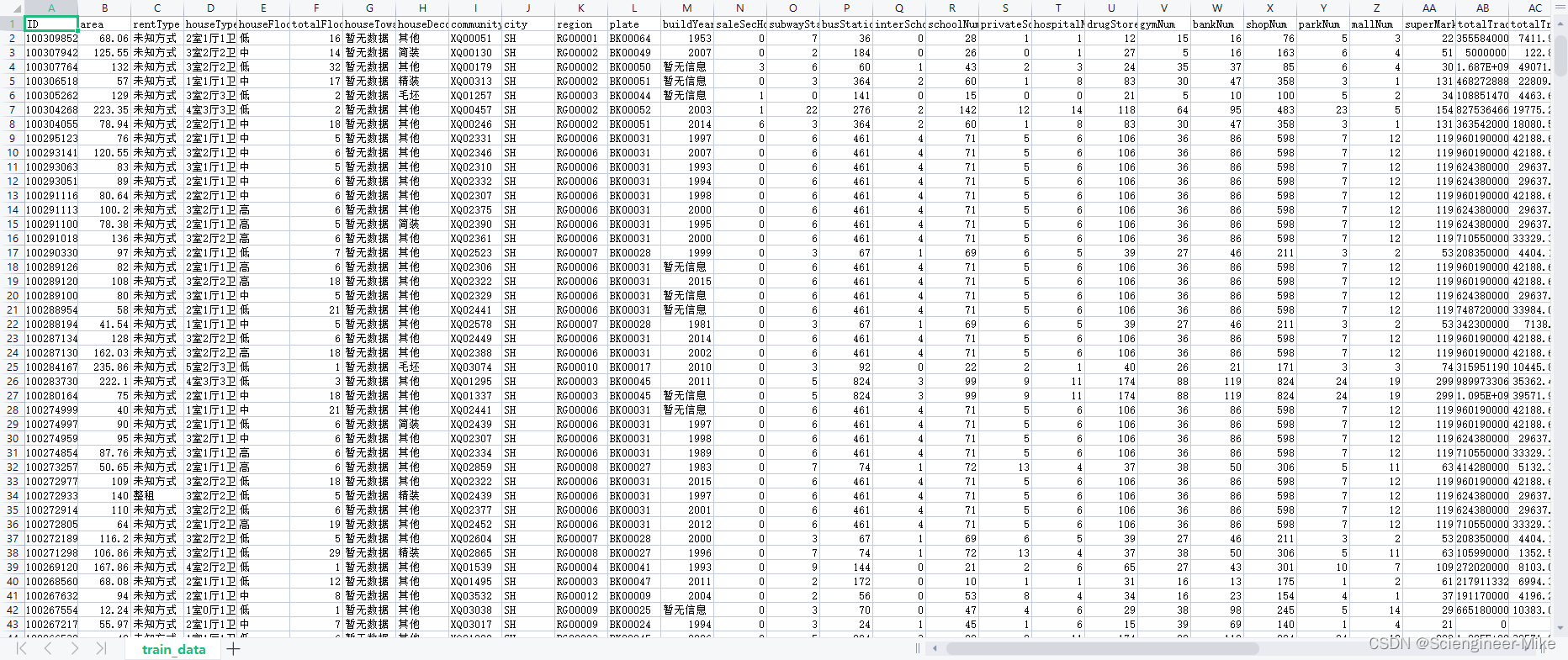Select plate cell BK00064
The height and width of the screenshot is (660, 1568).
[x=634, y=38]
